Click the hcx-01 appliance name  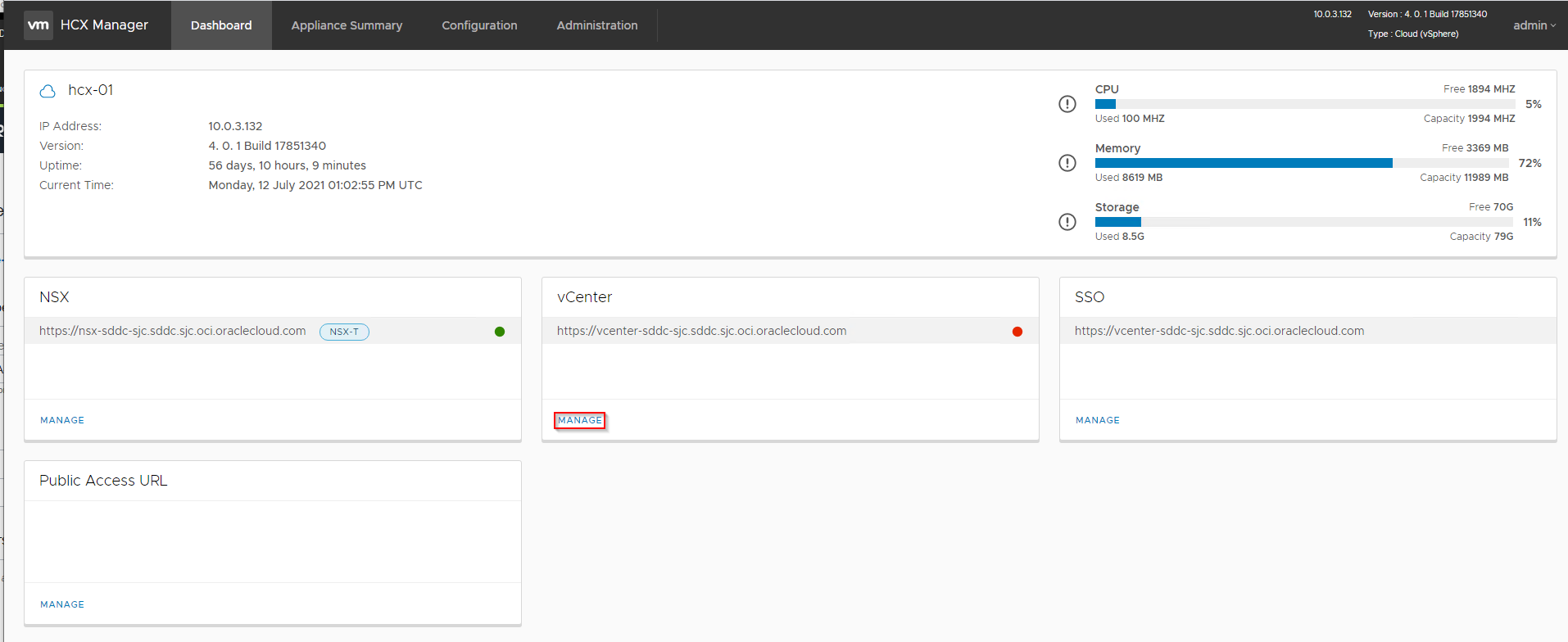(x=91, y=90)
